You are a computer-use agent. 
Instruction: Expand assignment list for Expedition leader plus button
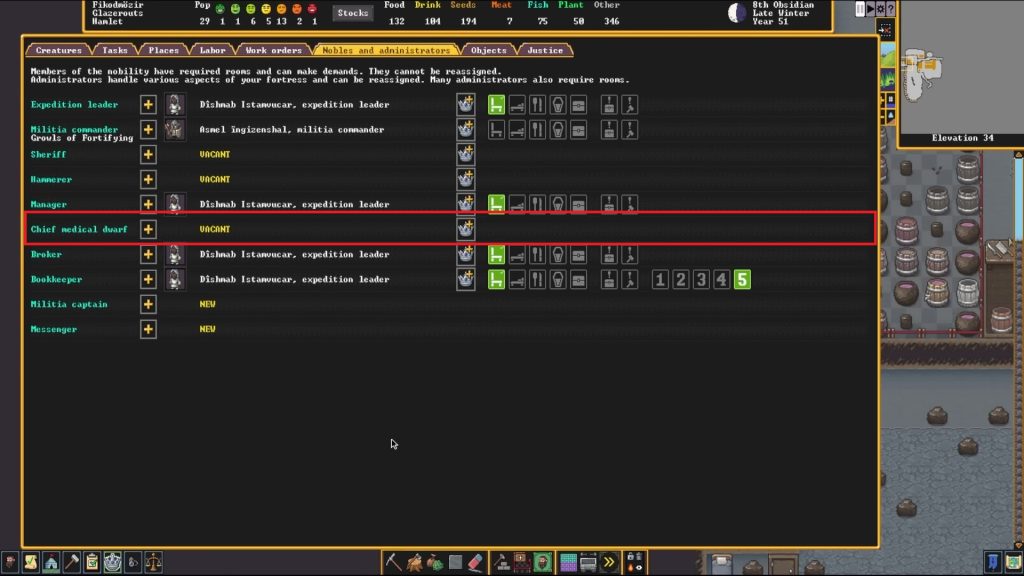pyautogui.click(x=148, y=104)
